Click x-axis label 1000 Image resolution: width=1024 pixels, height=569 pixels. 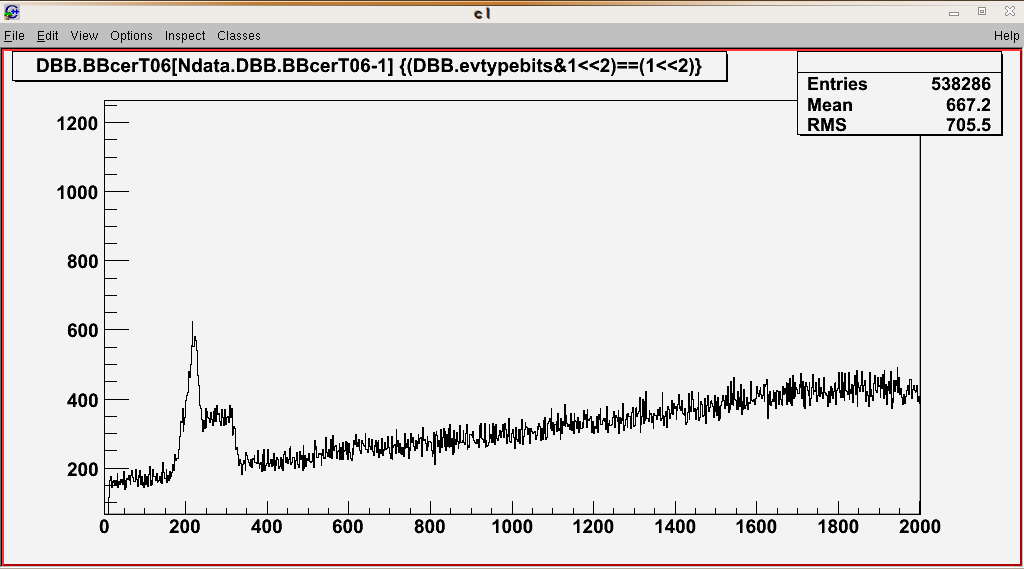pos(512,527)
